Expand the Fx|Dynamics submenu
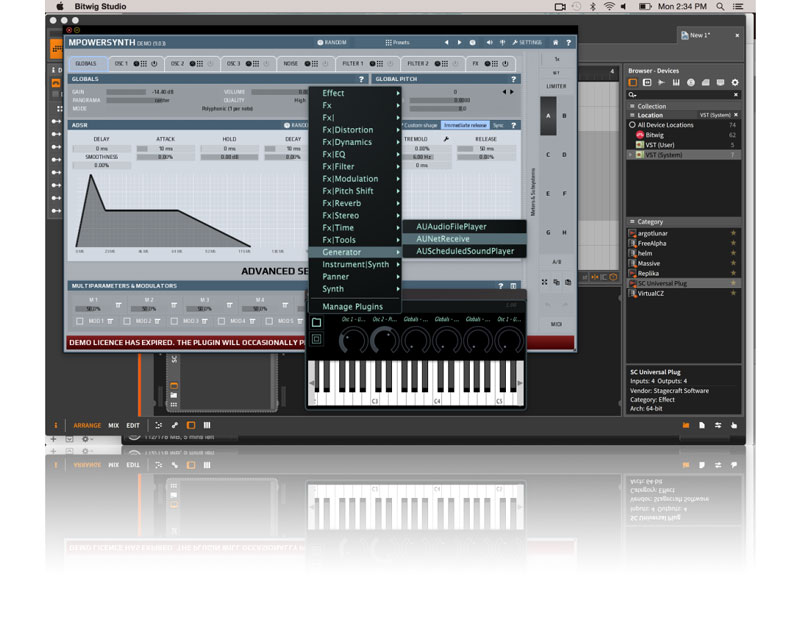 click(x=355, y=142)
